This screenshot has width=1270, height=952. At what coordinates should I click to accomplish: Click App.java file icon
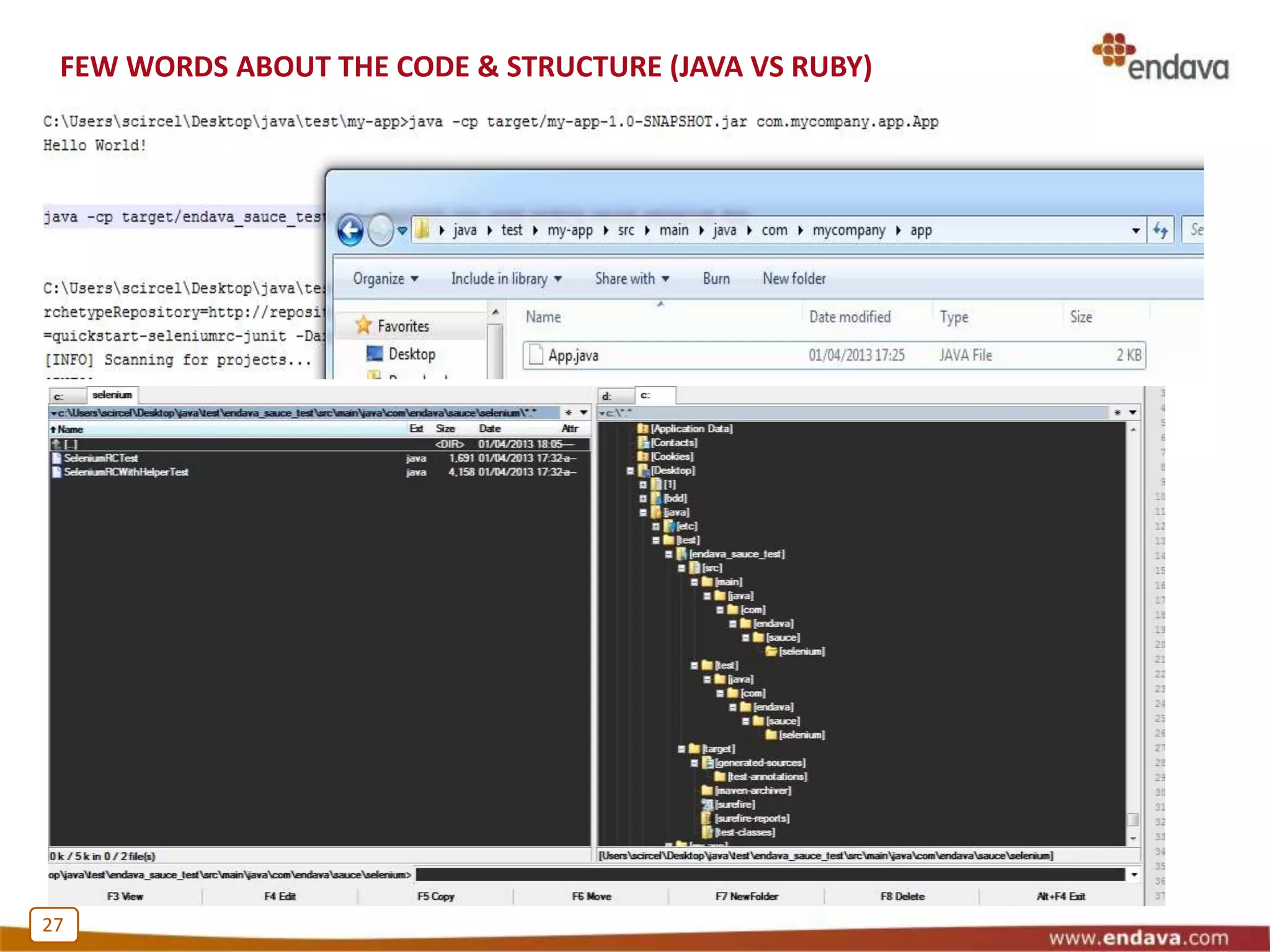(535, 355)
